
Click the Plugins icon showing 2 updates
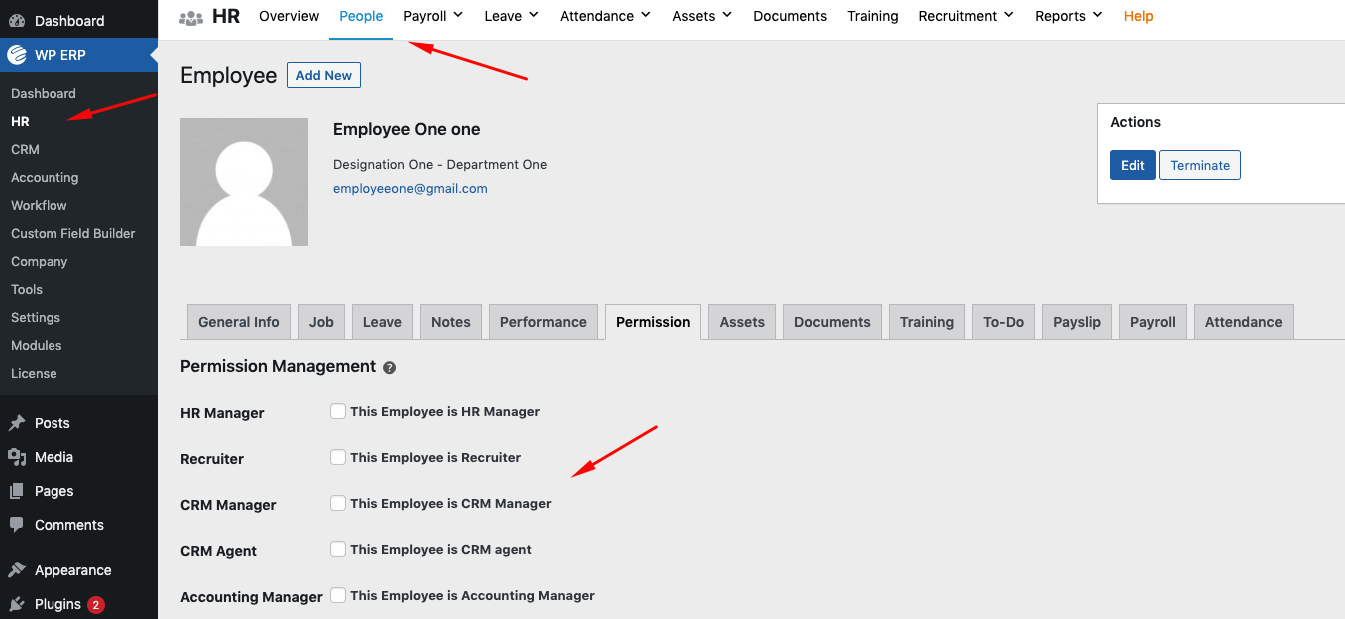(18, 604)
